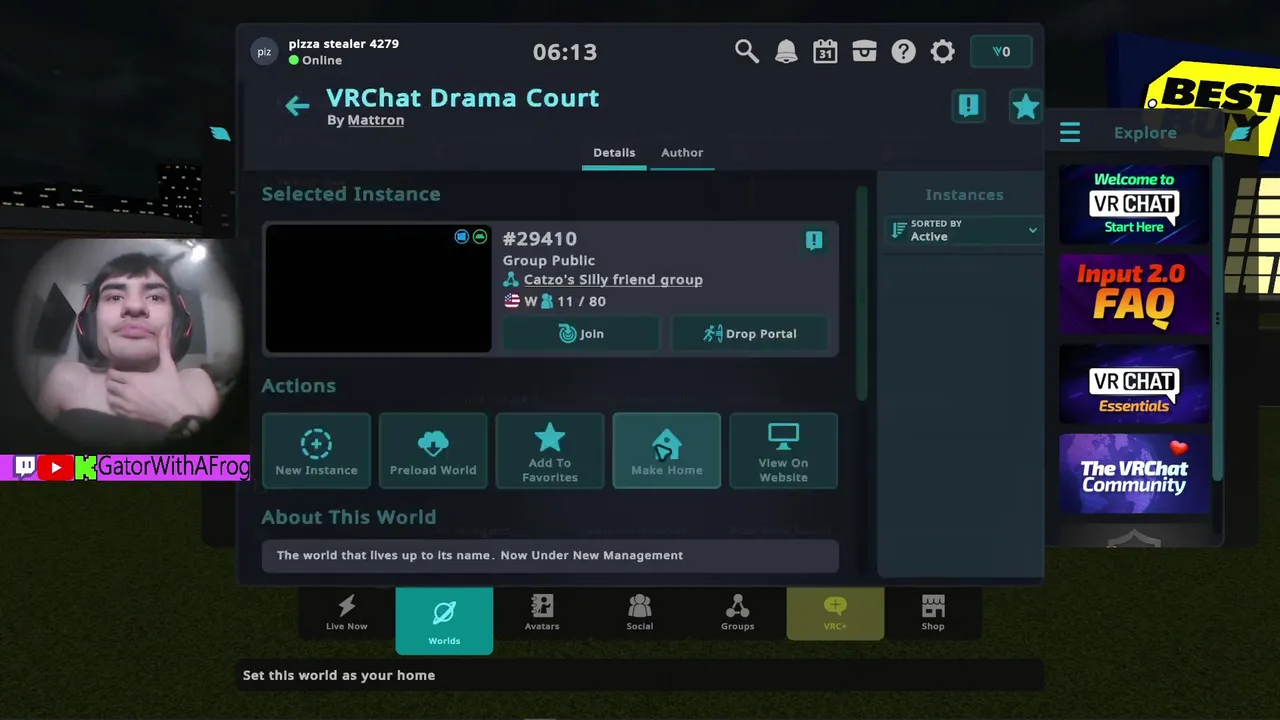
Task: Preload World action button
Action: coord(433,451)
